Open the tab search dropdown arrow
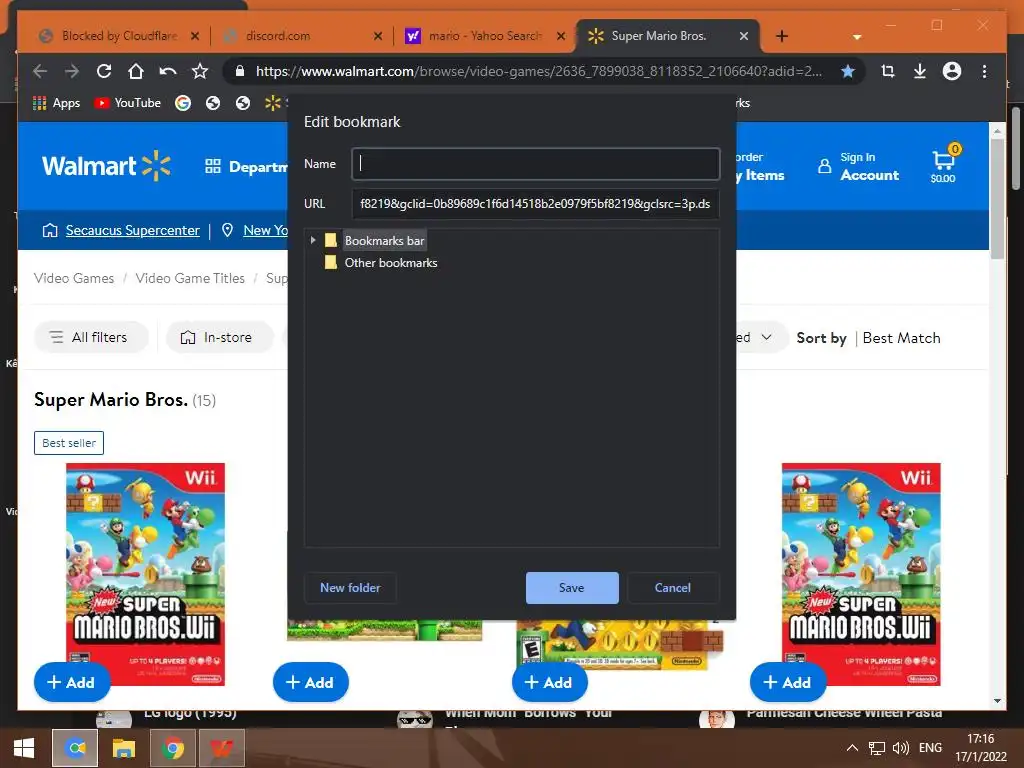 pos(857,37)
